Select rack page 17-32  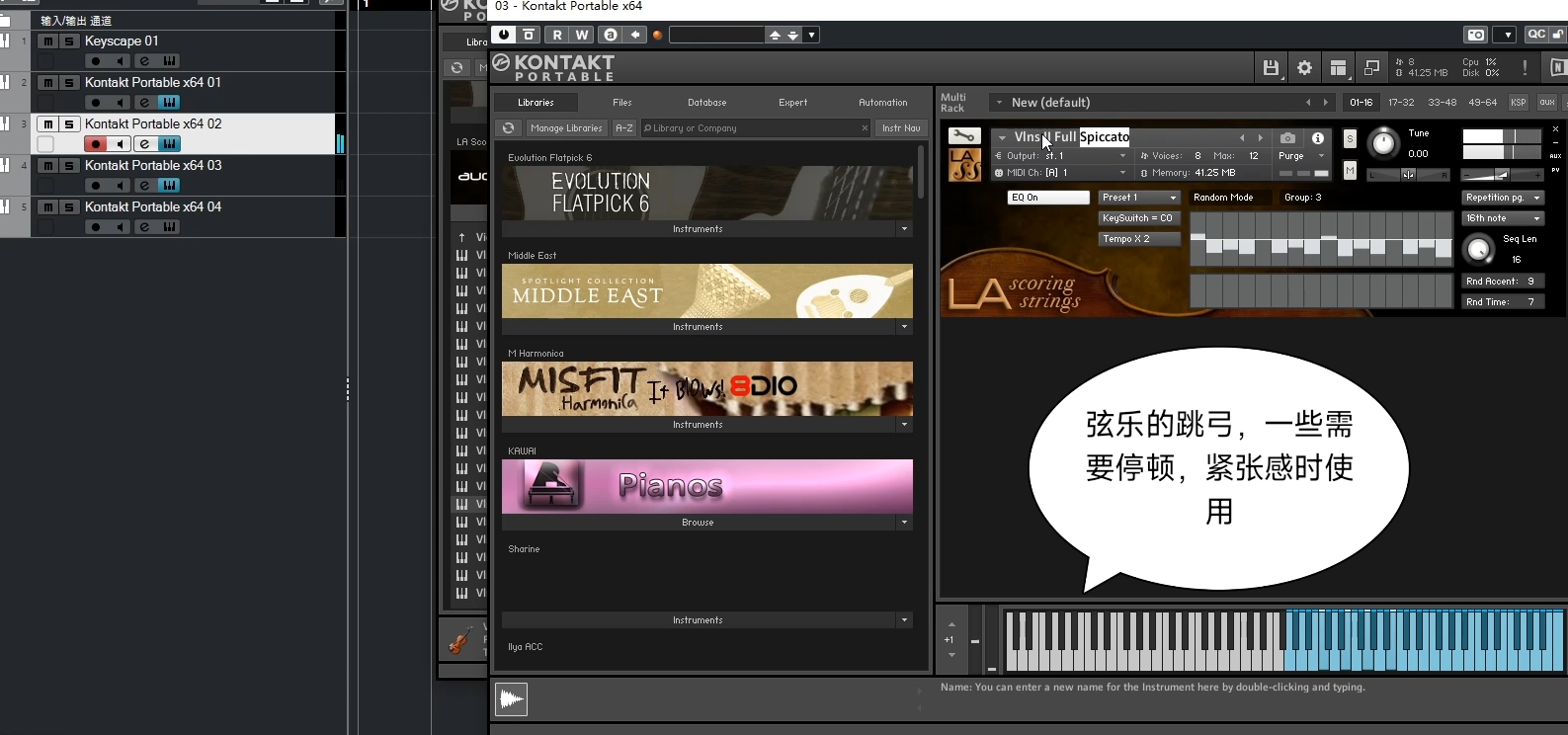tap(1401, 102)
